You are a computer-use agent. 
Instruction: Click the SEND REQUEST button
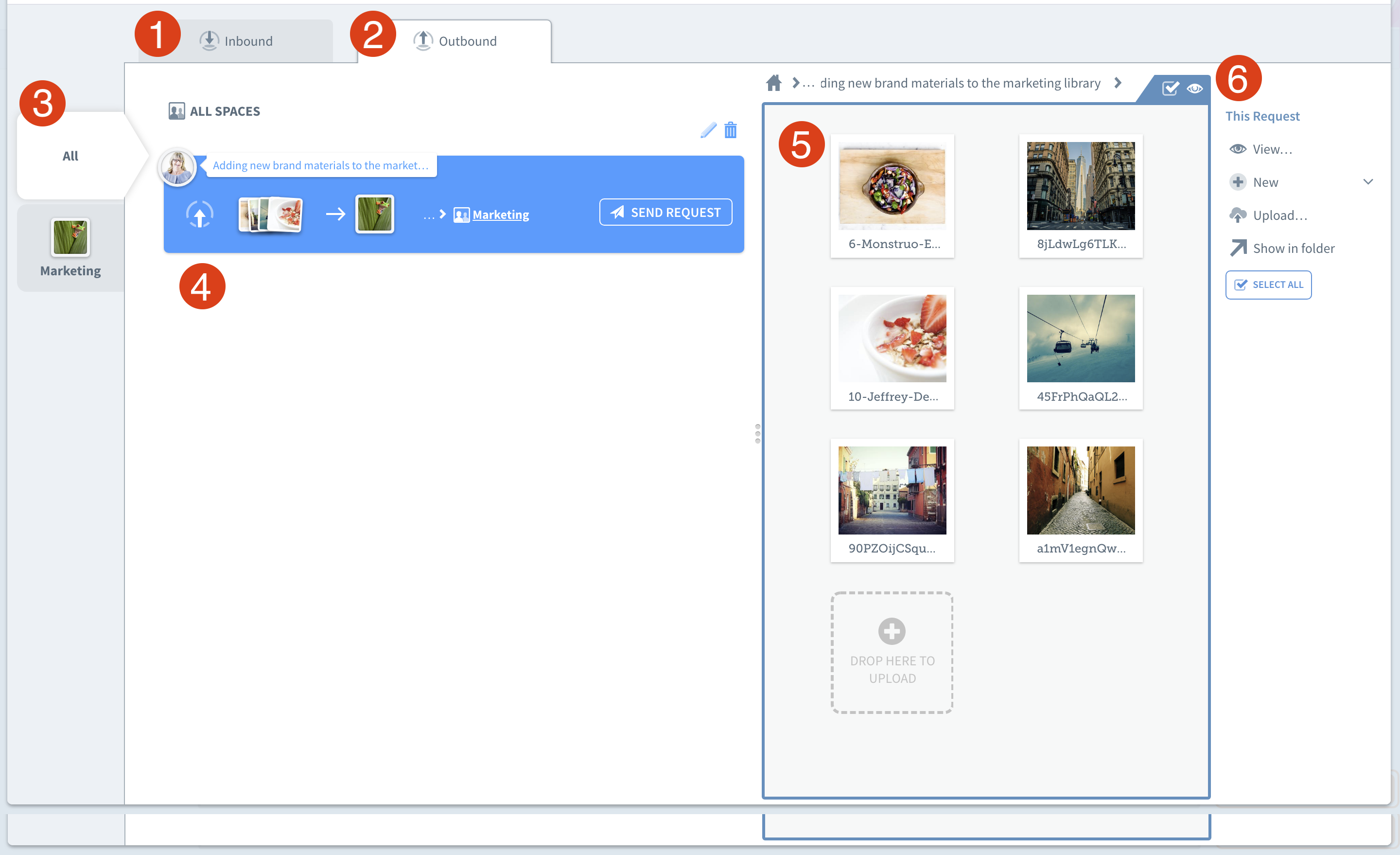[665, 212]
